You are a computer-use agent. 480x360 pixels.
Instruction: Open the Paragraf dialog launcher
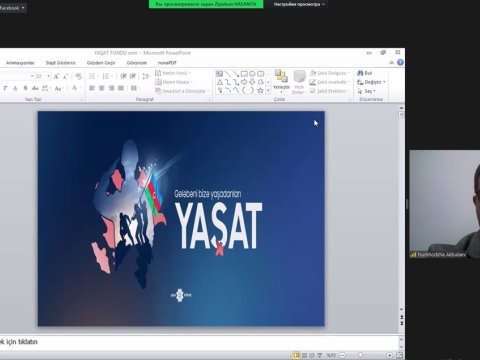(x=209, y=99)
